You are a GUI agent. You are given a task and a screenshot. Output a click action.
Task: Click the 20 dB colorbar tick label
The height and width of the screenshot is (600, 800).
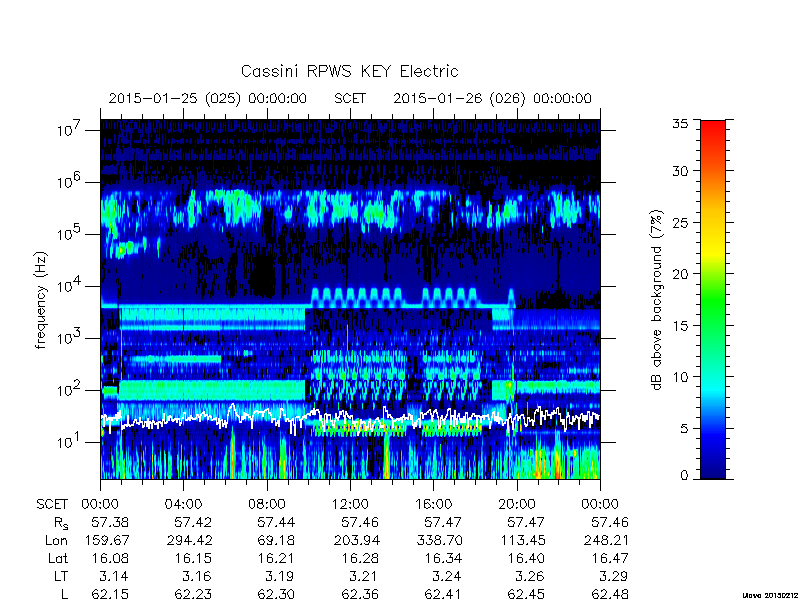coord(680,274)
